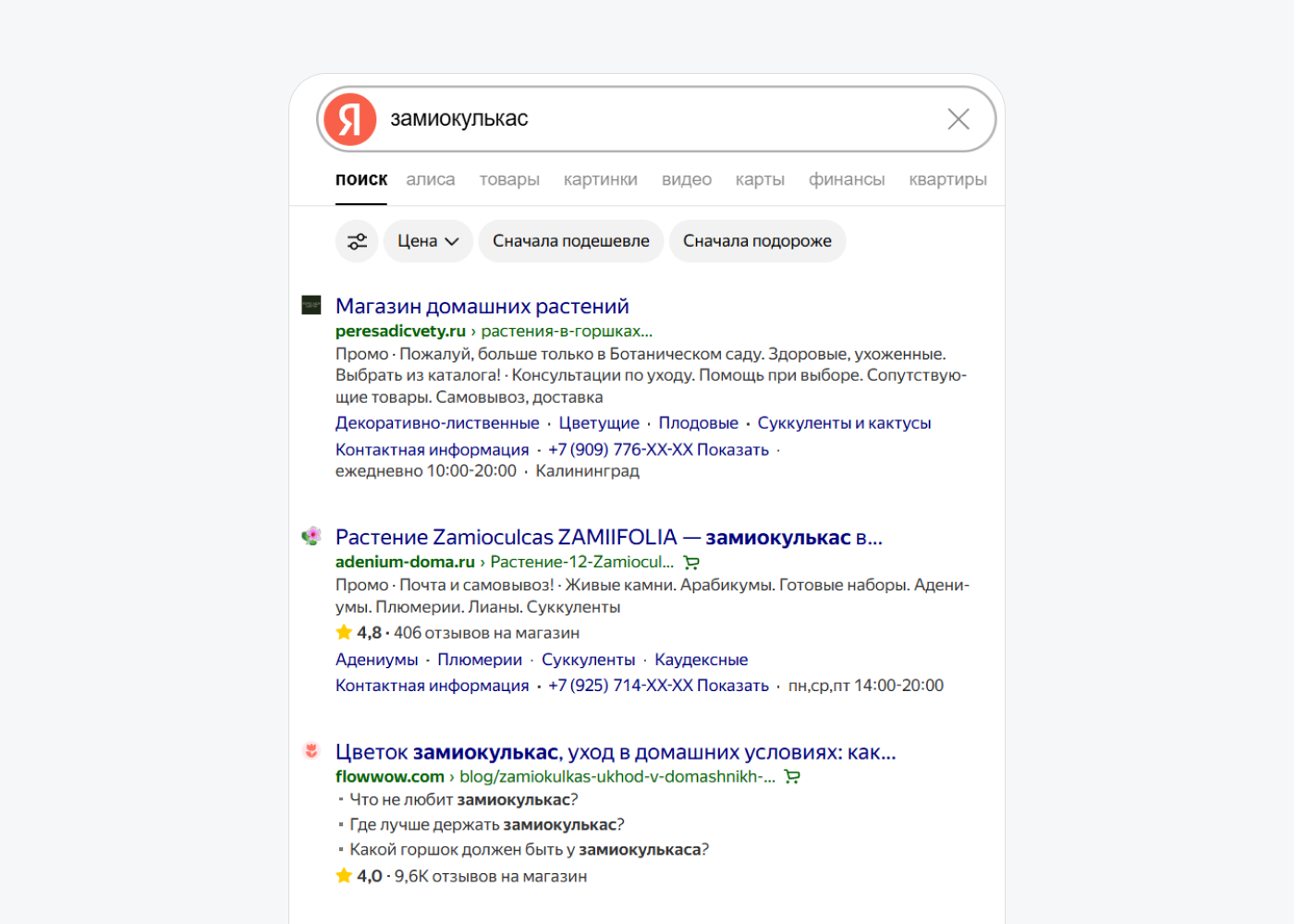Click '9,6K отзывов на магазин' text
This screenshot has width=1294, height=924.
491,876
